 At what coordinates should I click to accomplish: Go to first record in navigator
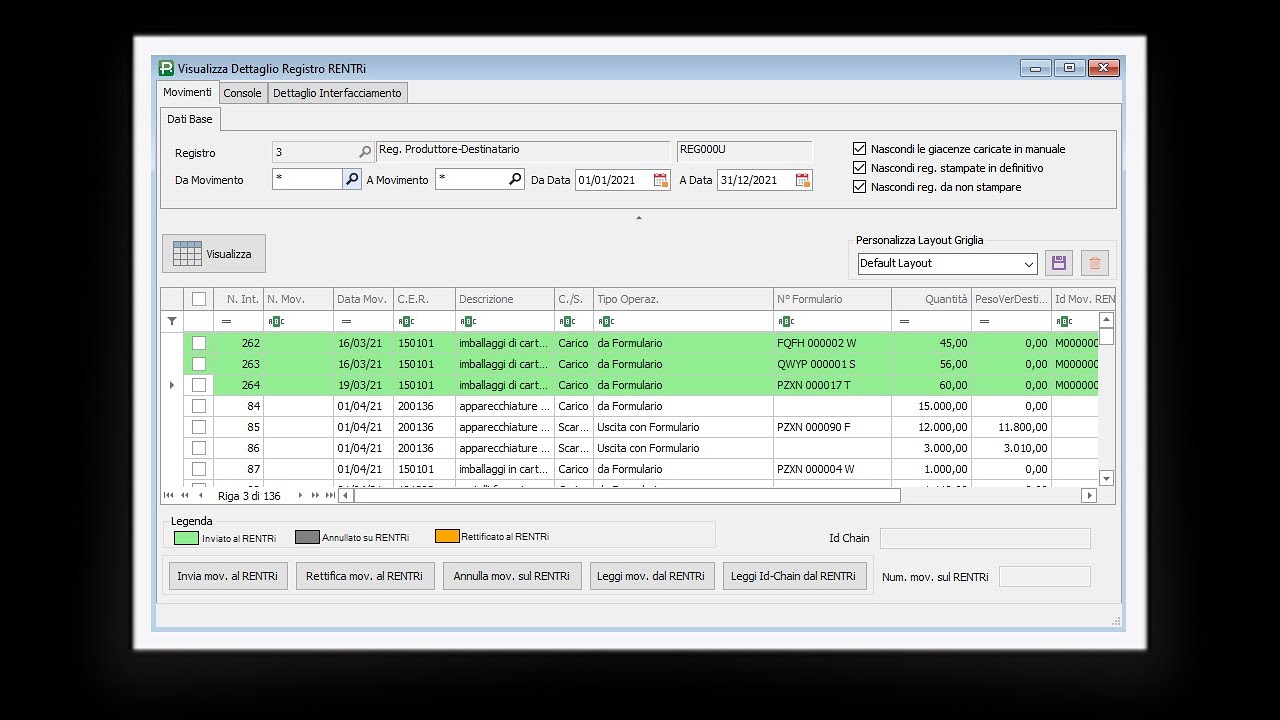(x=168, y=495)
